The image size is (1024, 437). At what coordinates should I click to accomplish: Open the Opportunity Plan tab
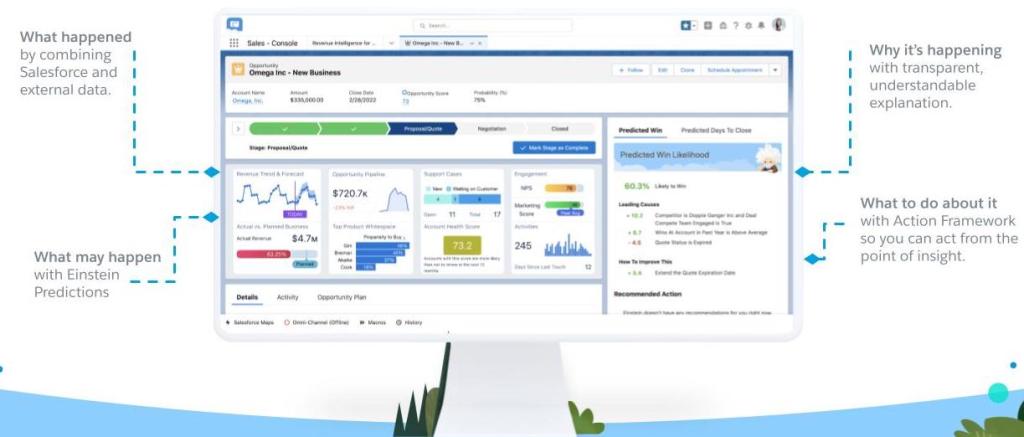point(341,298)
